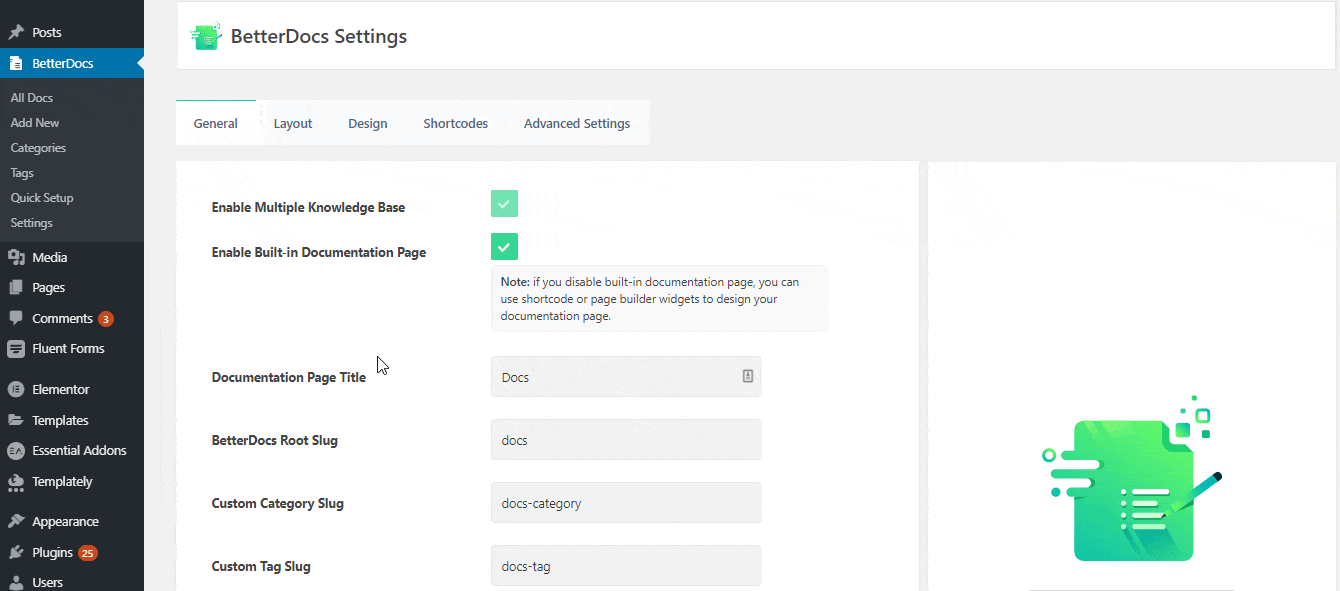Click the Comments speech bubble icon
Screen dimensions: 1340x591
click(x=16, y=318)
